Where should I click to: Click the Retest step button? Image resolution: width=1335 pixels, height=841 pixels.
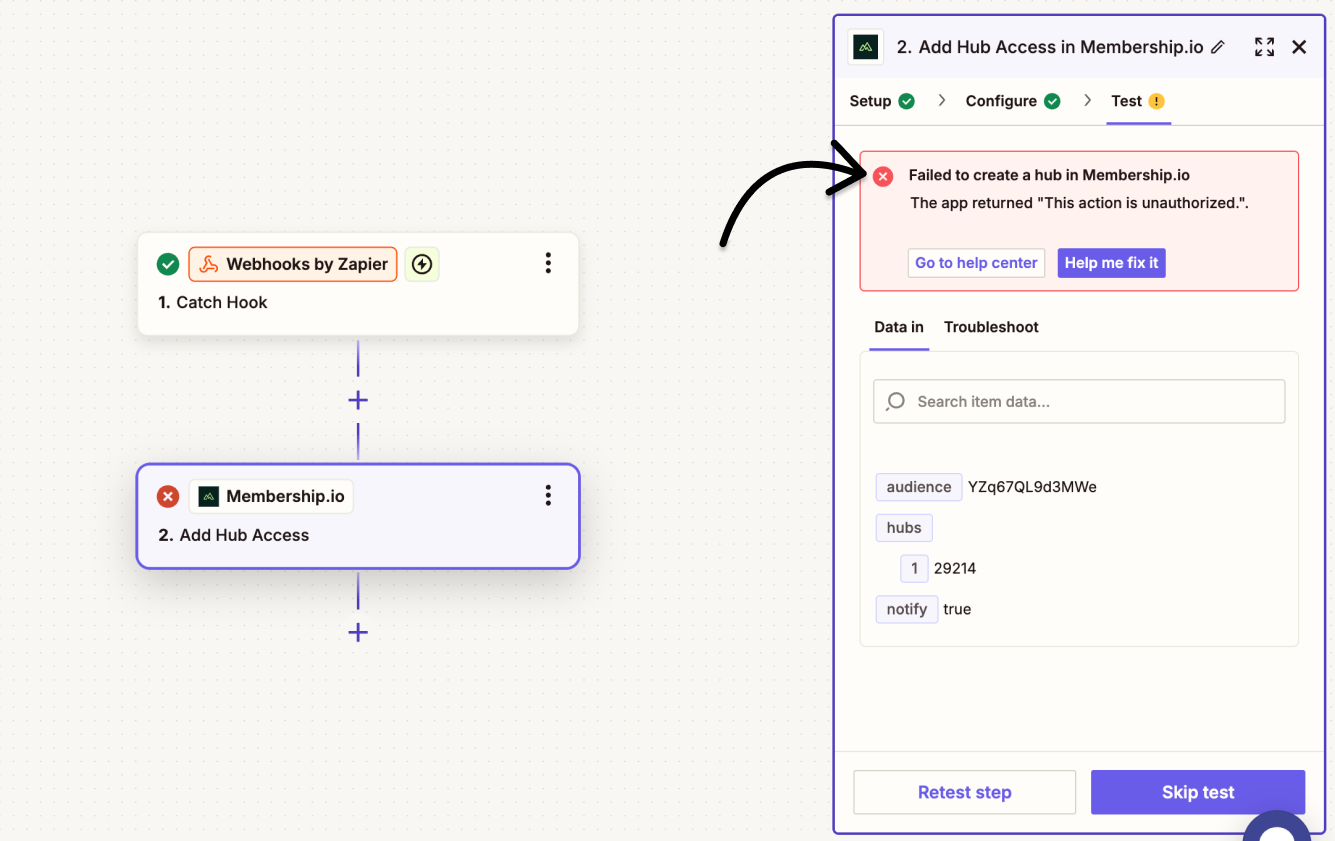coord(964,792)
